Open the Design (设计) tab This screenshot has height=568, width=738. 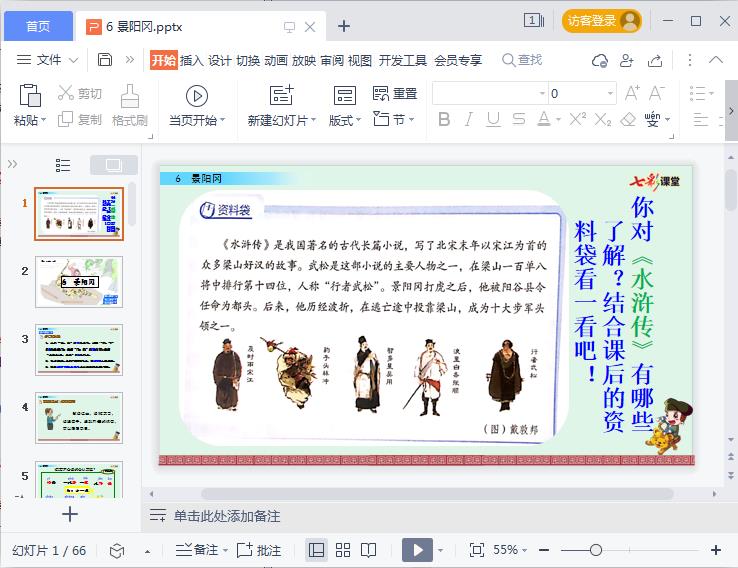[x=220, y=60]
